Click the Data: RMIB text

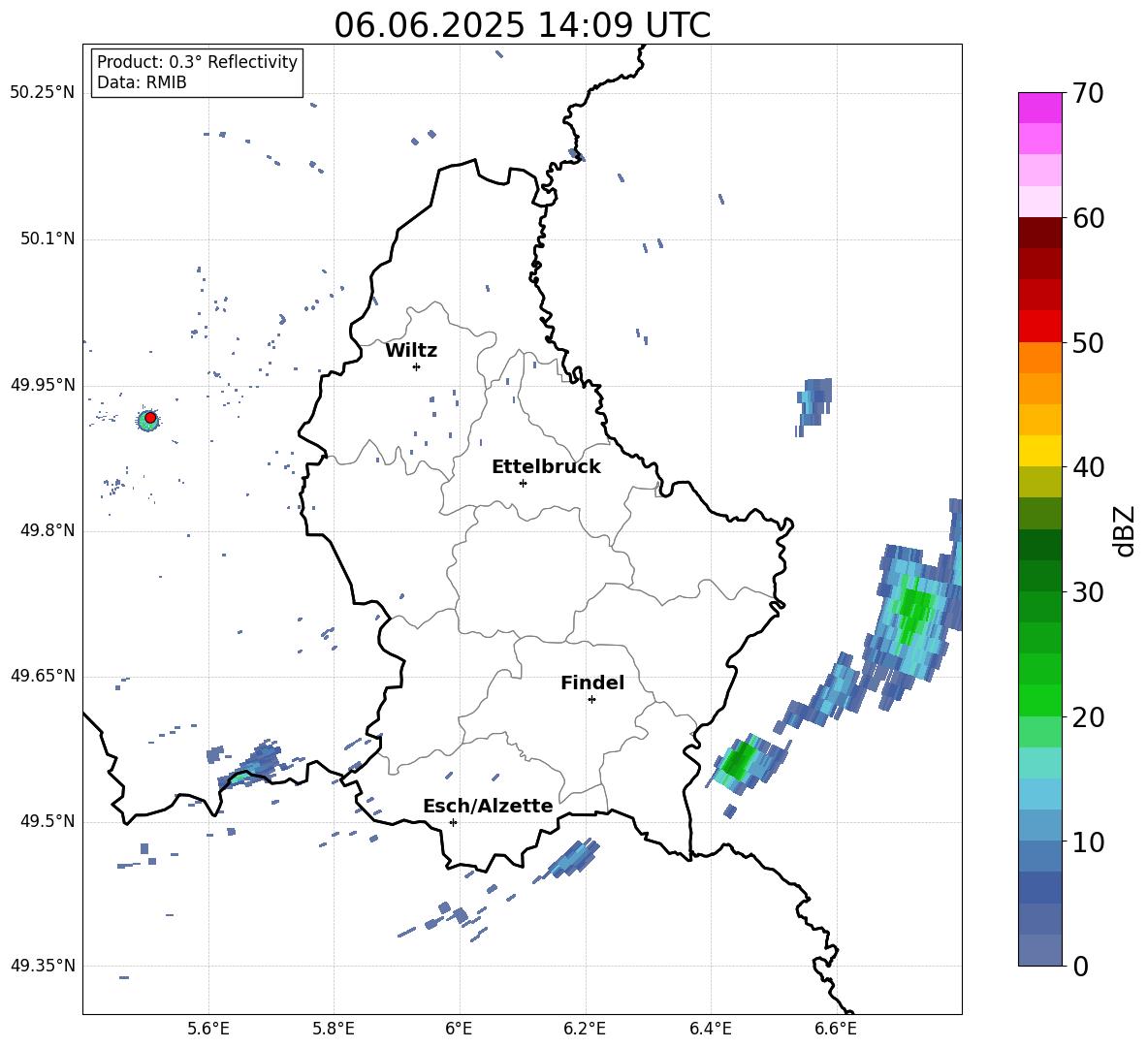click(x=142, y=82)
